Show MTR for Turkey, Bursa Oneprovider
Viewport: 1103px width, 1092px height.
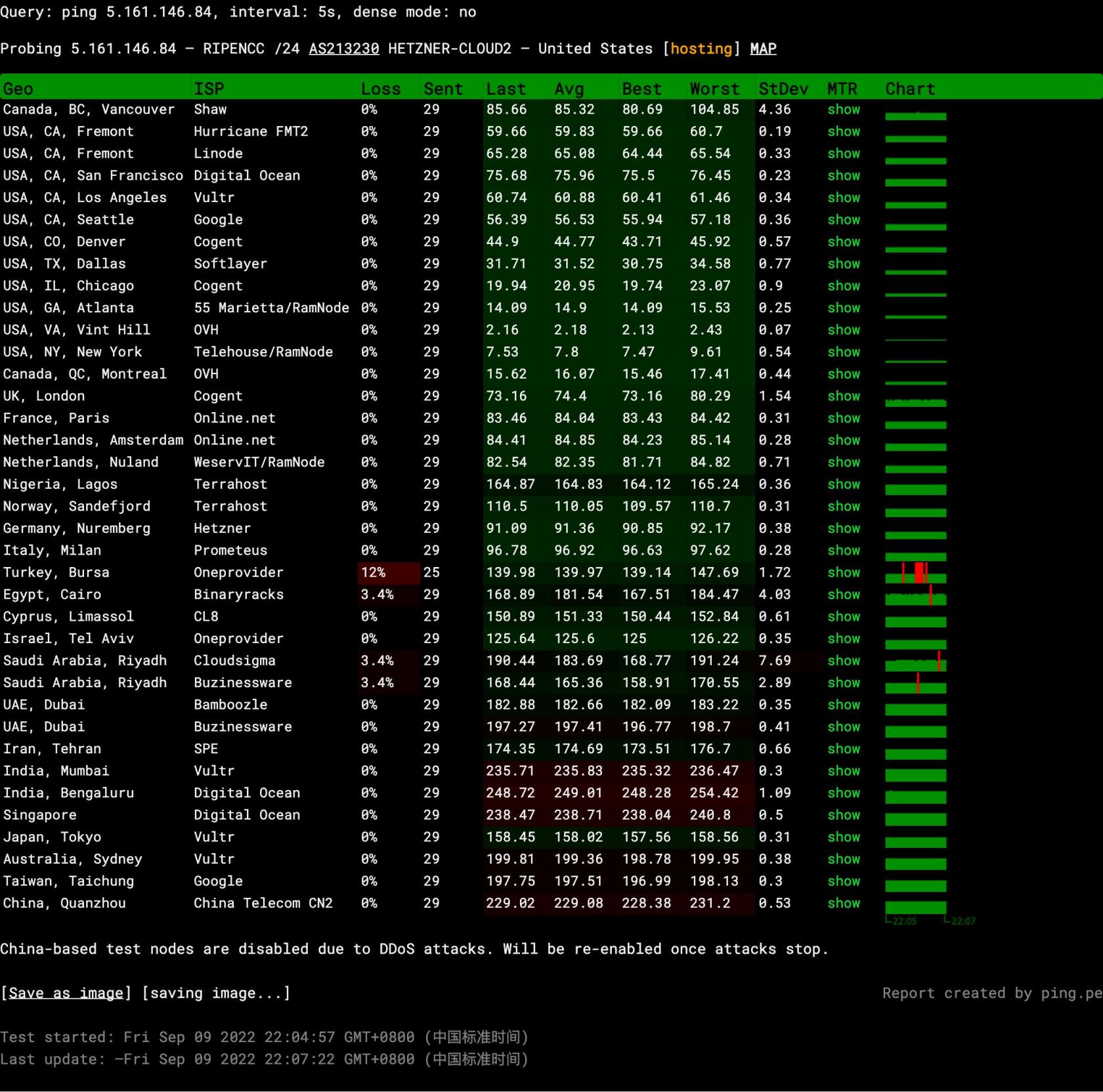pyautogui.click(x=843, y=572)
